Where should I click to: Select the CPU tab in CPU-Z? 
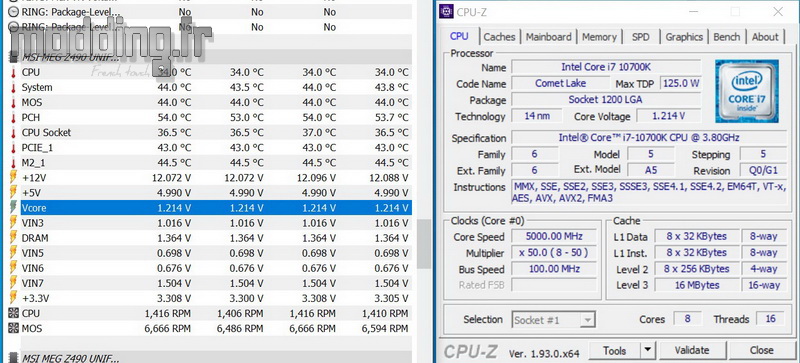coord(459,36)
